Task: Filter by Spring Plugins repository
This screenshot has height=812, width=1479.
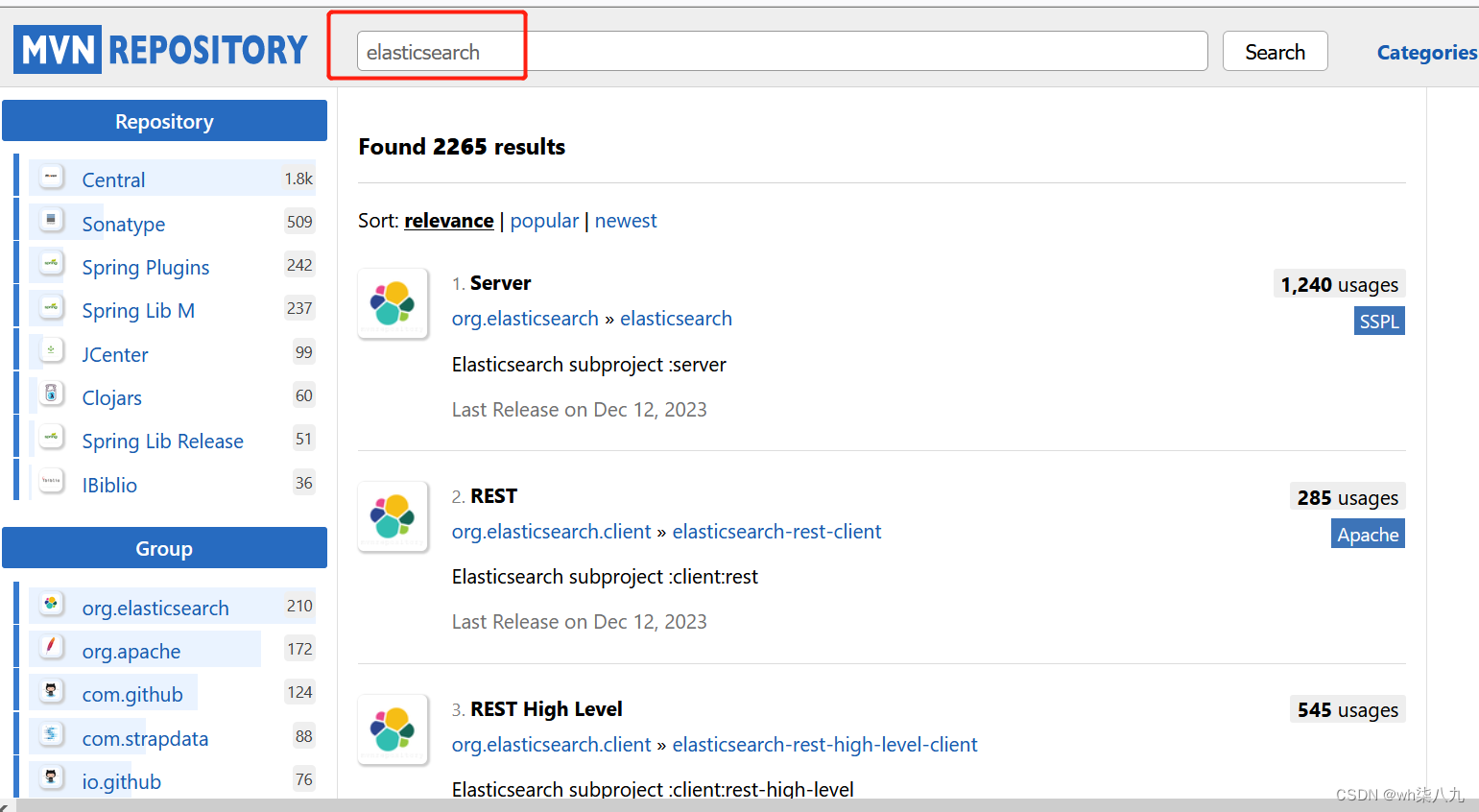Action: (146, 267)
